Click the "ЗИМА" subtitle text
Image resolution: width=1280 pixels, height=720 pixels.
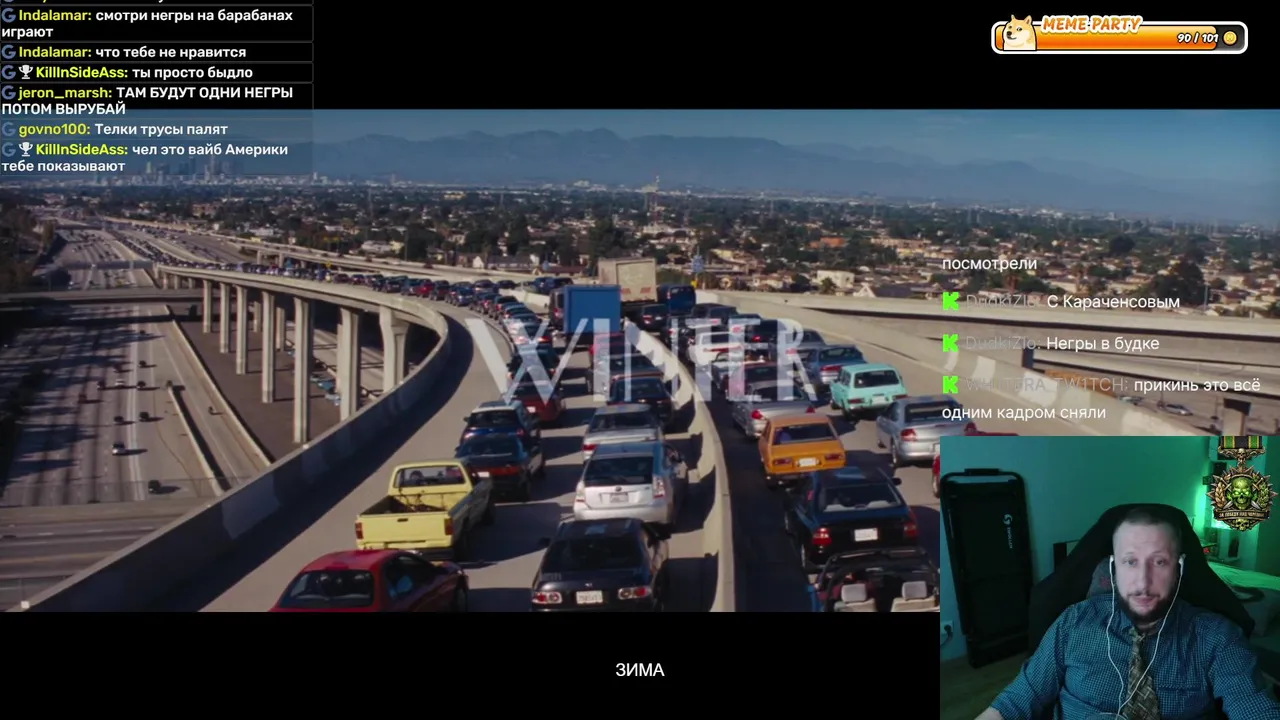point(640,670)
